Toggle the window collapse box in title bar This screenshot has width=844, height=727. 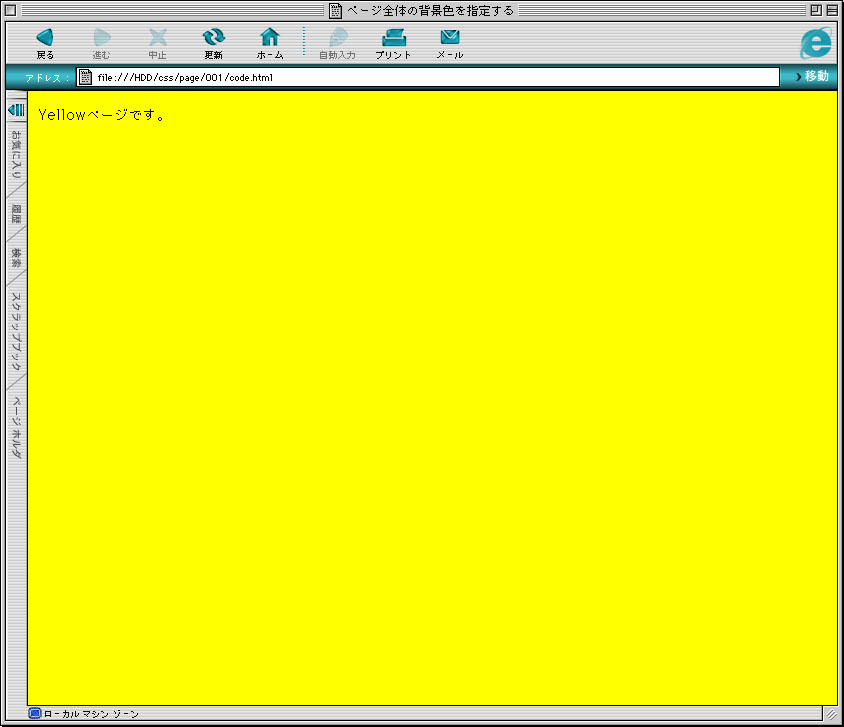(x=832, y=10)
